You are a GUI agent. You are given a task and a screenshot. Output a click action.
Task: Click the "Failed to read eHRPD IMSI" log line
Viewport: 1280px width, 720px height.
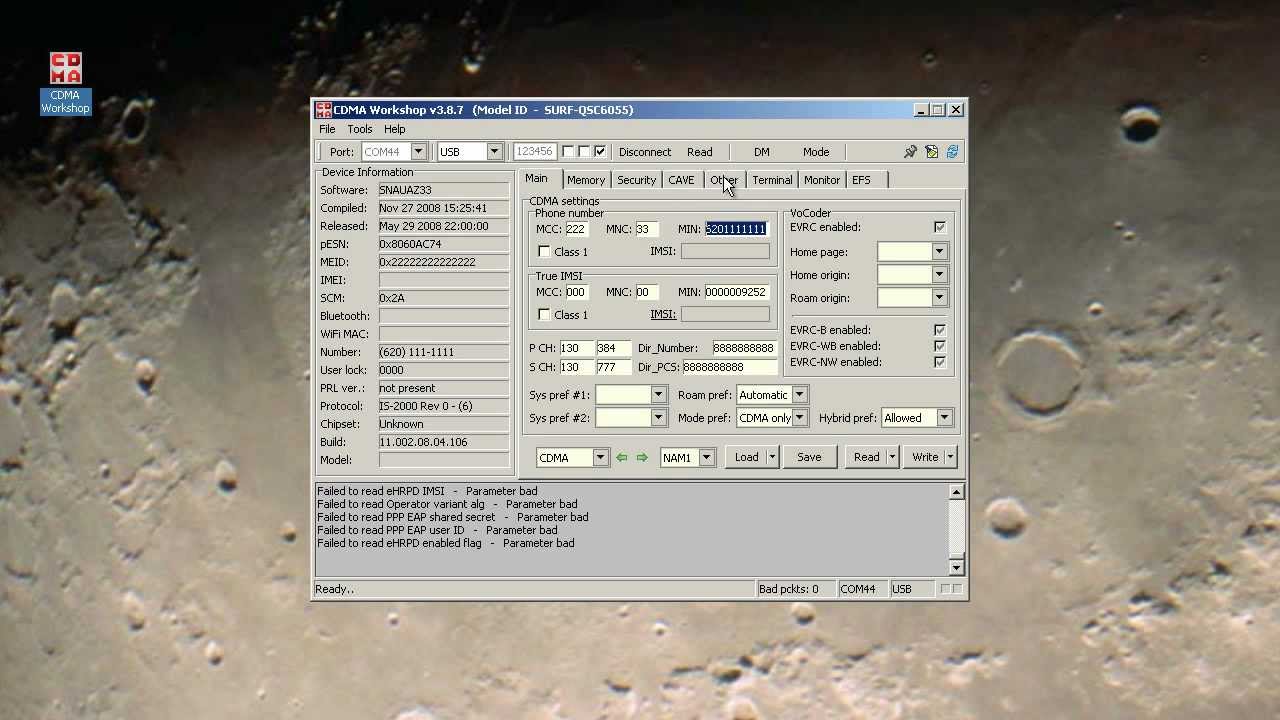pyautogui.click(x=427, y=491)
